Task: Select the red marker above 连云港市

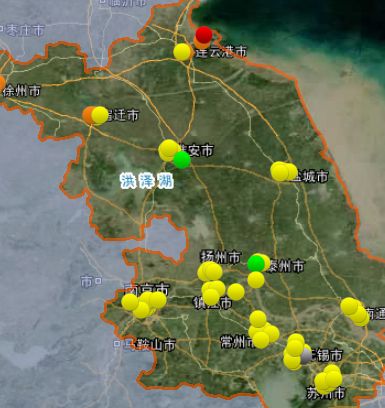Action: click(204, 35)
